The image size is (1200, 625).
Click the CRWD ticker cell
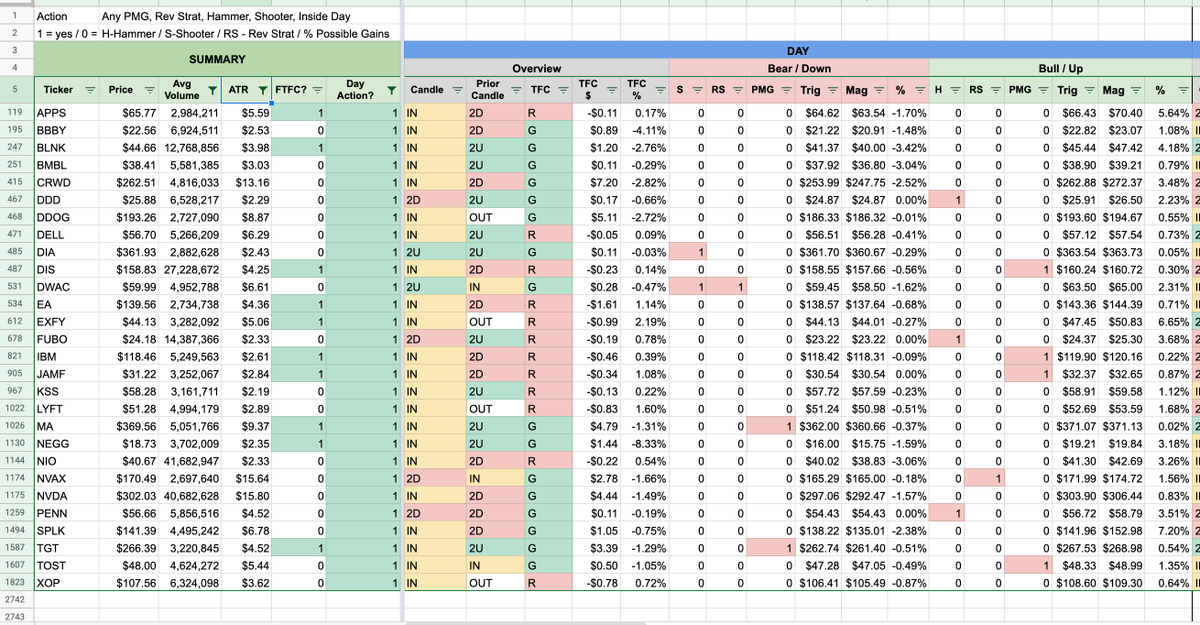point(67,182)
